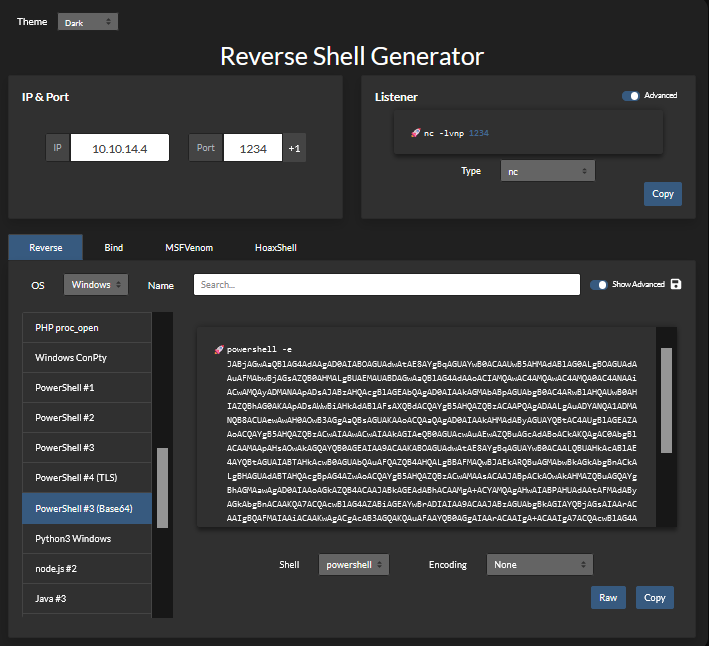Open the OS dropdown showing Windows

pyautogui.click(x=96, y=284)
